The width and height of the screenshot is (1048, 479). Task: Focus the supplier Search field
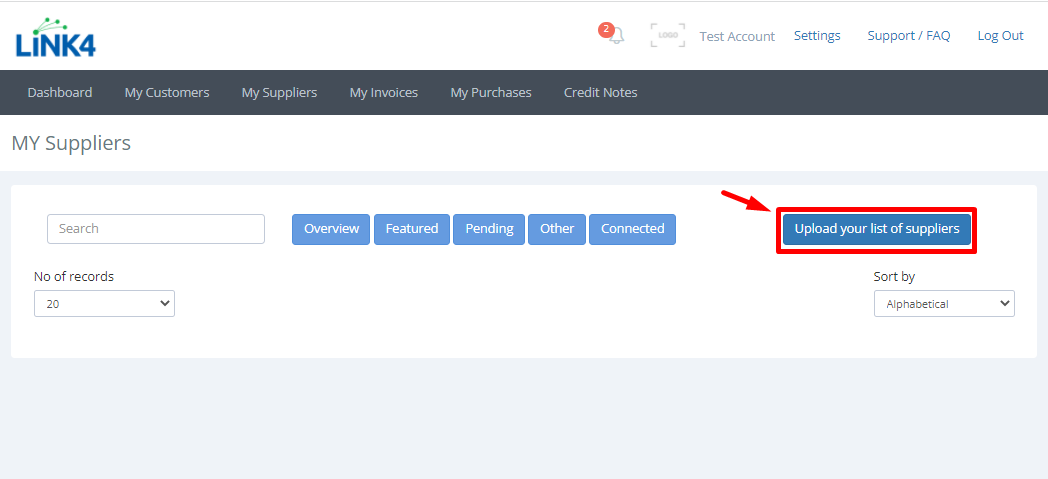pyautogui.click(x=156, y=228)
